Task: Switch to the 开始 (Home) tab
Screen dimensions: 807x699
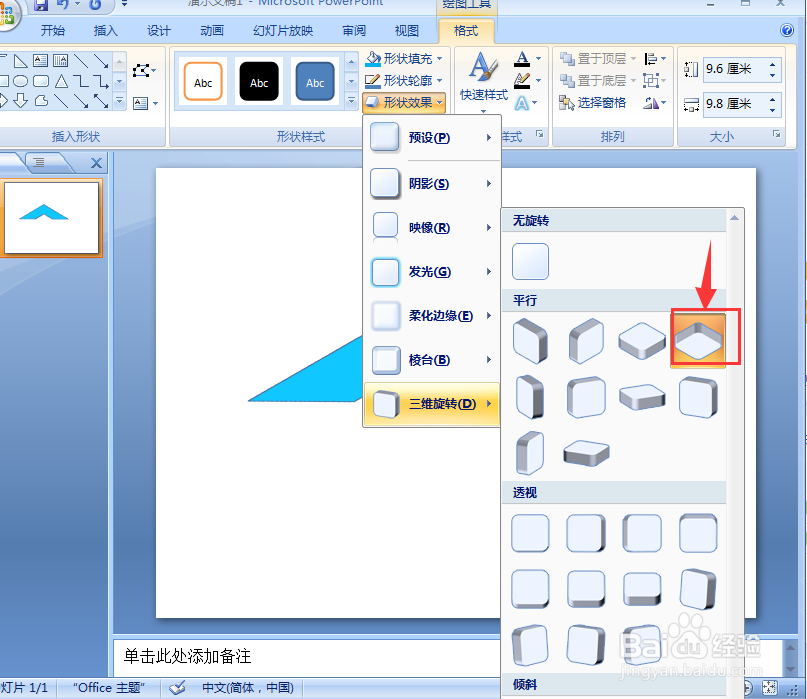Action: coord(52,31)
